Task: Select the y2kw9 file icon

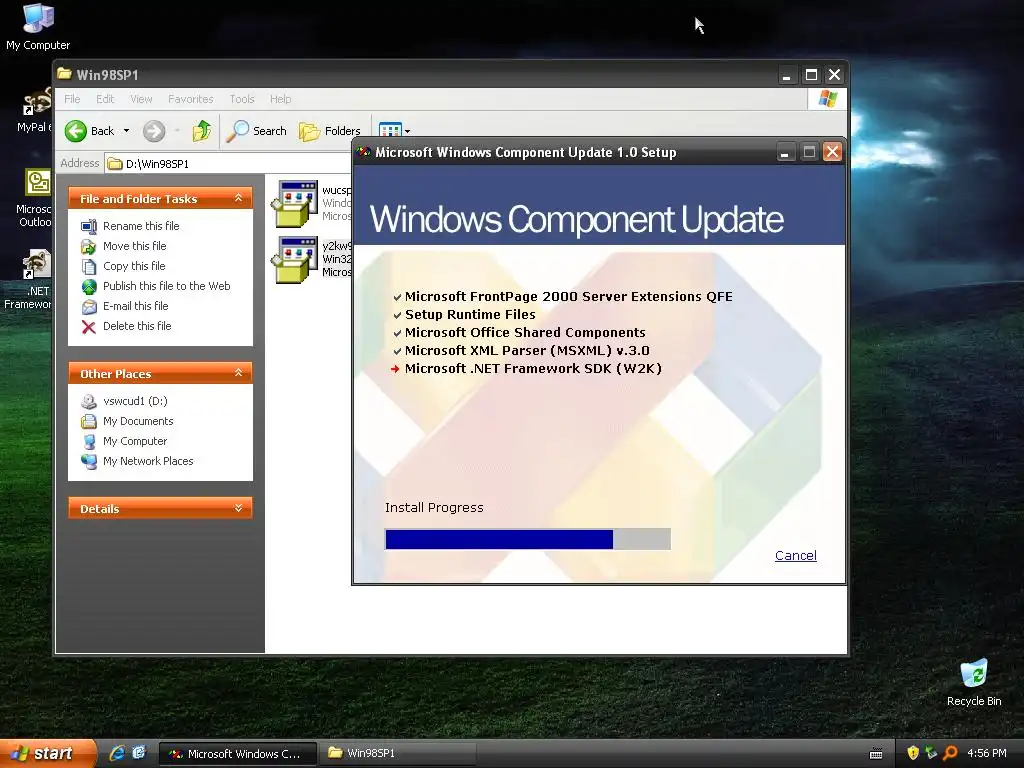Action: (x=295, y=259)
